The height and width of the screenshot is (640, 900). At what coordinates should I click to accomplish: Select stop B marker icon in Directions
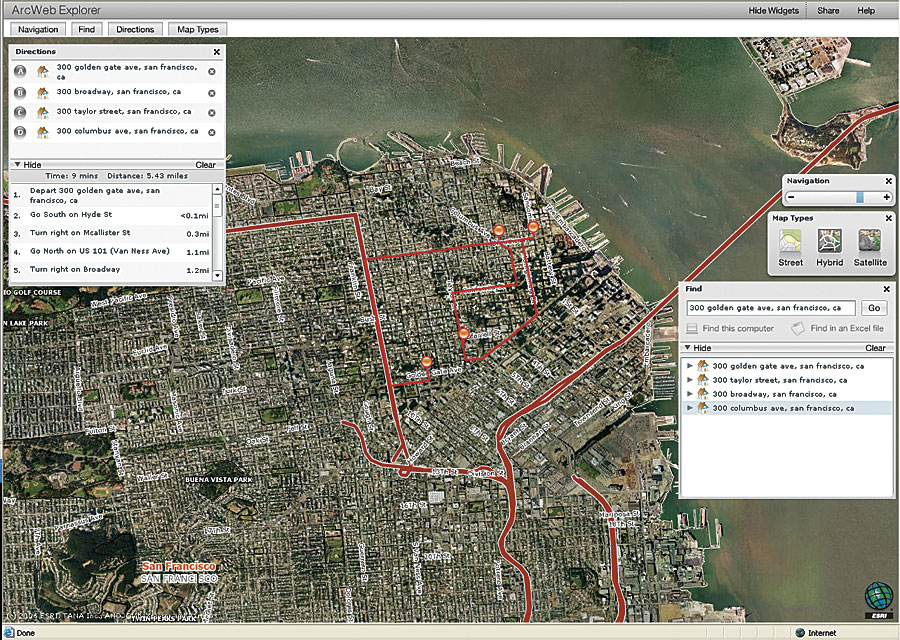click(x=21, y=92)
